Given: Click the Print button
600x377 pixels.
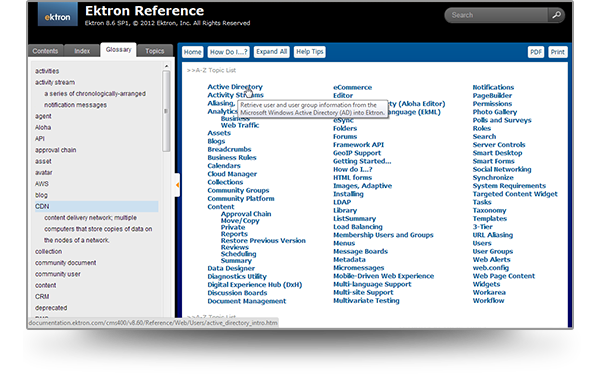Looking at the screenshot, I should pos(558,52).
